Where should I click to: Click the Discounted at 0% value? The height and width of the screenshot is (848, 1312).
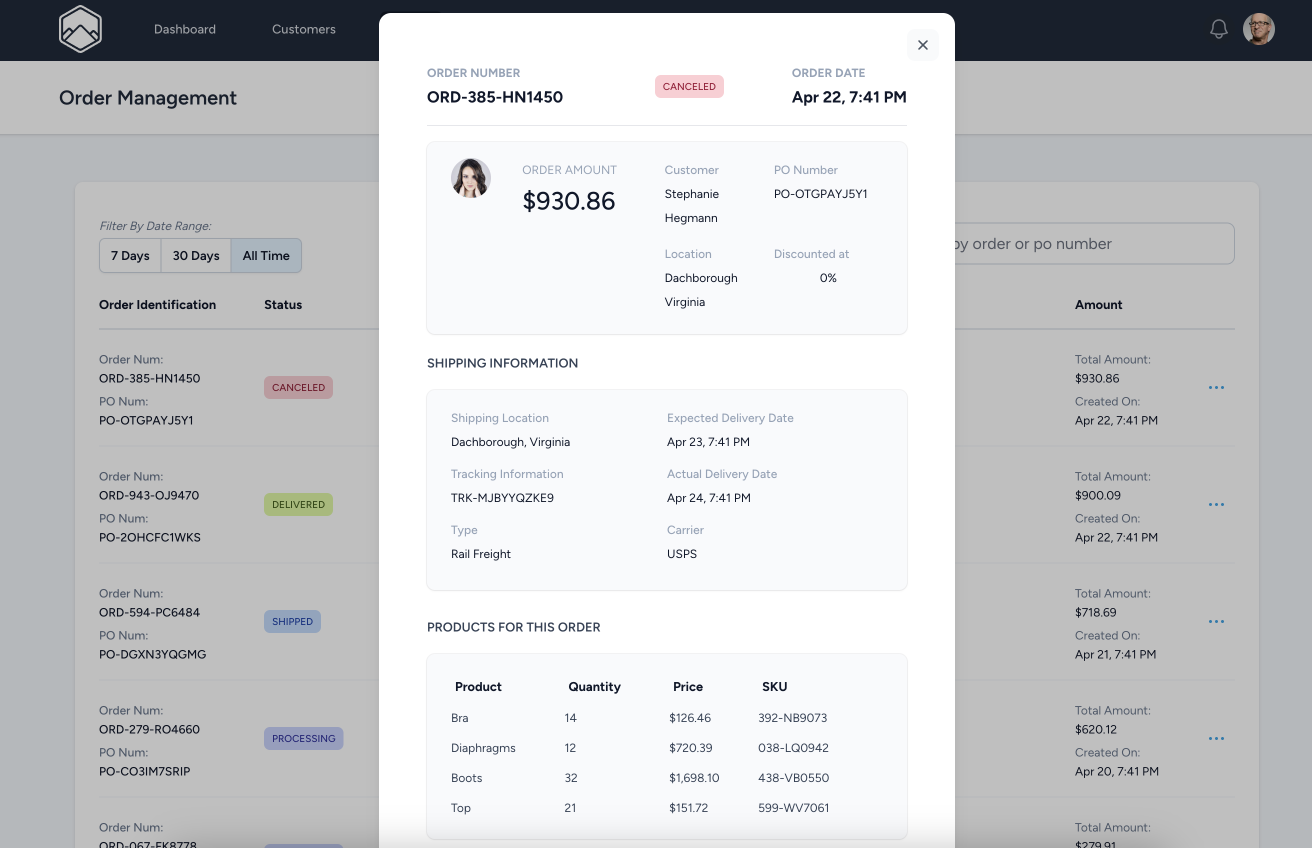pos(828,278)
